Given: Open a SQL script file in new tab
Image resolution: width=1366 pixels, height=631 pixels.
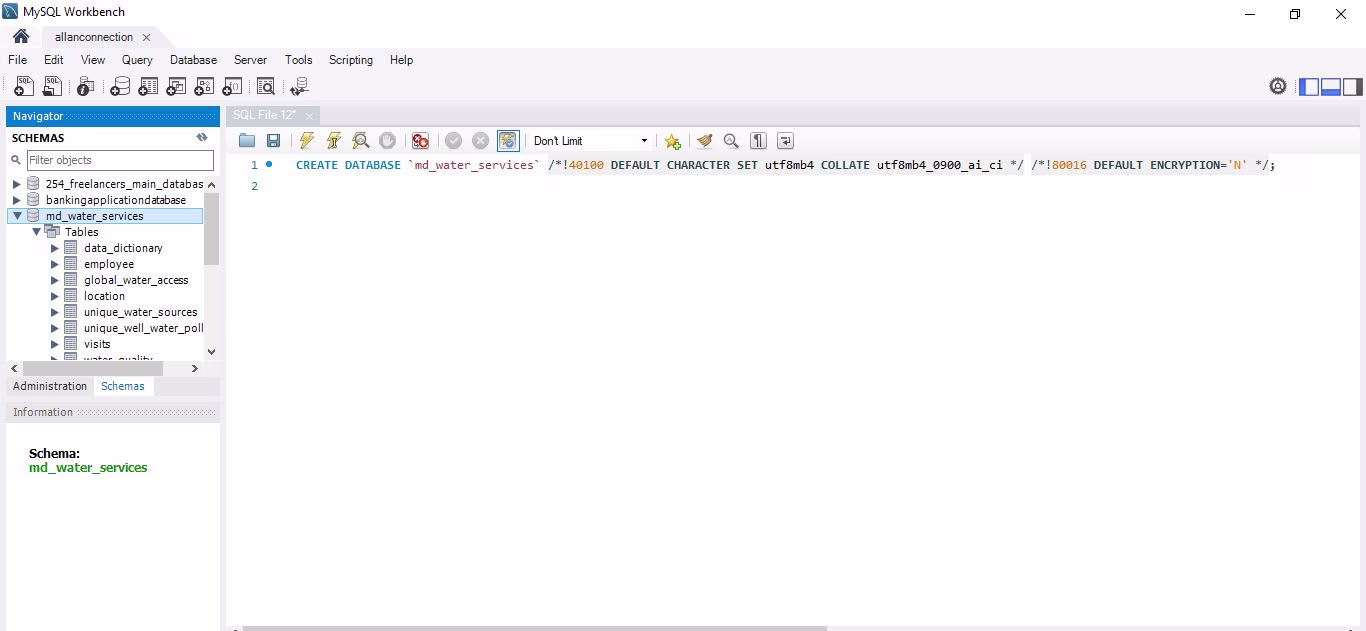Looking at the screenshot, I should 51,87.
